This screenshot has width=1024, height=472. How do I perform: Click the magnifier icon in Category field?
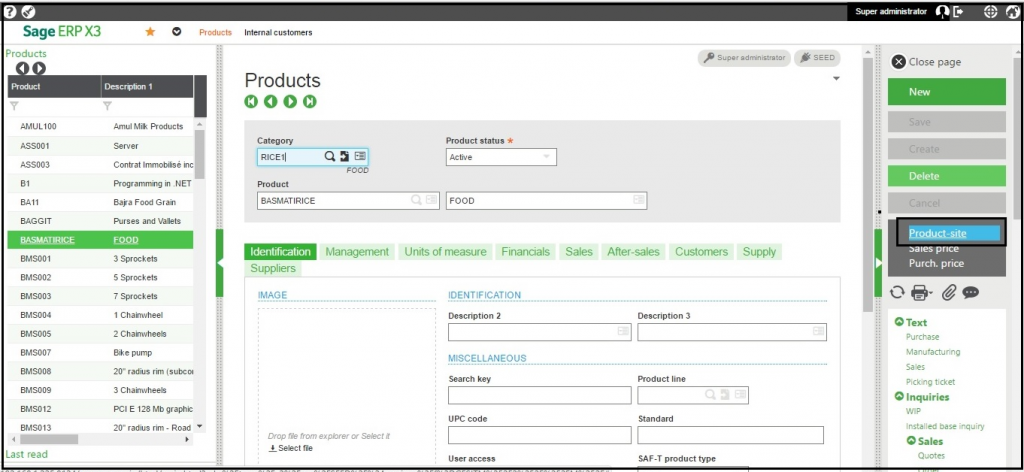click(329, 157)
